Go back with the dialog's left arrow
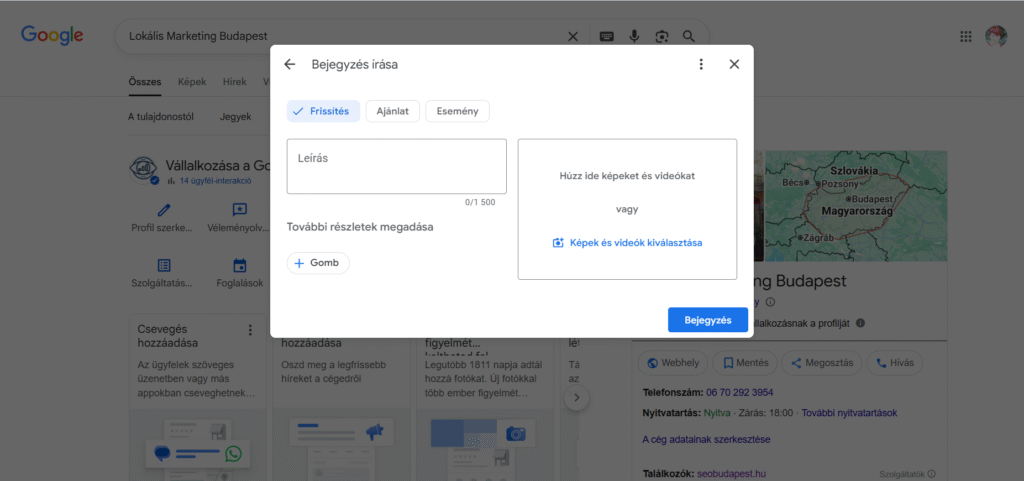 pos(289,64)
